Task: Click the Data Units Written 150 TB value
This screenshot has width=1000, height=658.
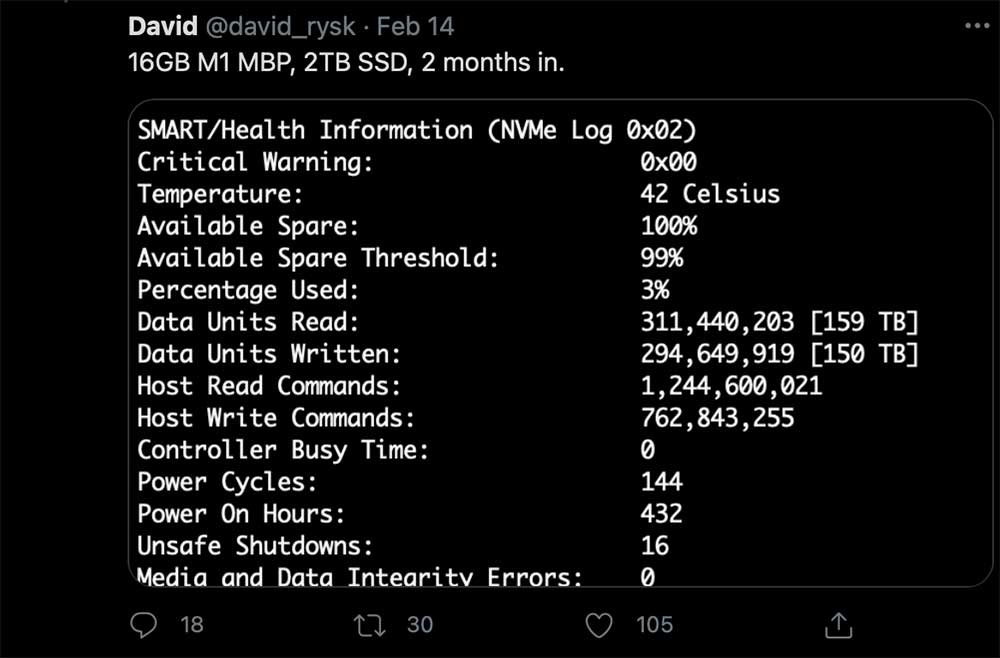Action: click(779, 354)
